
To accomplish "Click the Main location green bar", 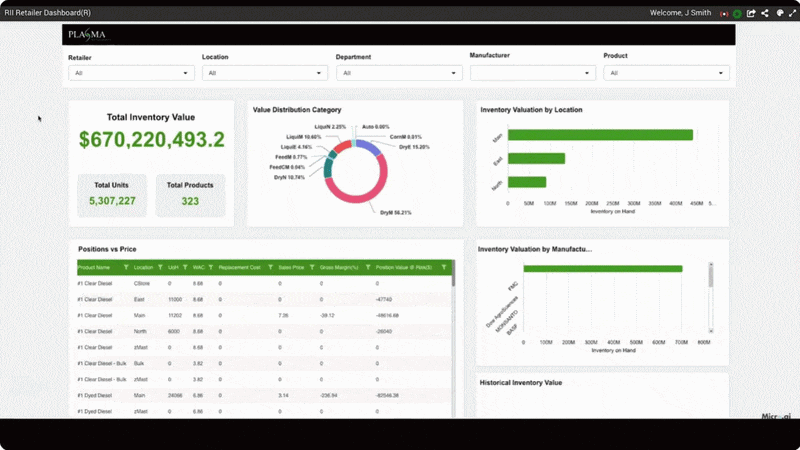I will click(601, 135).
